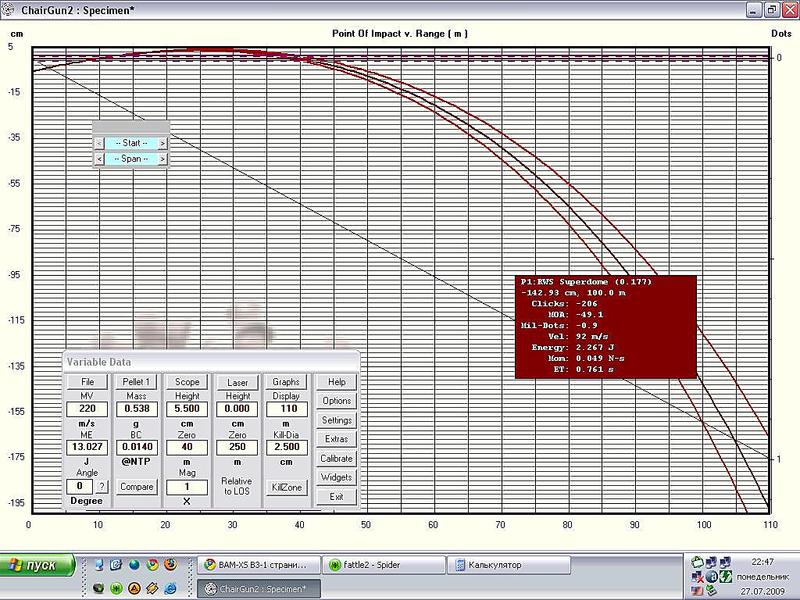This screenshot has width=800, height=600.
Task: Click the Options button
Action: click(x=336, y=401)
